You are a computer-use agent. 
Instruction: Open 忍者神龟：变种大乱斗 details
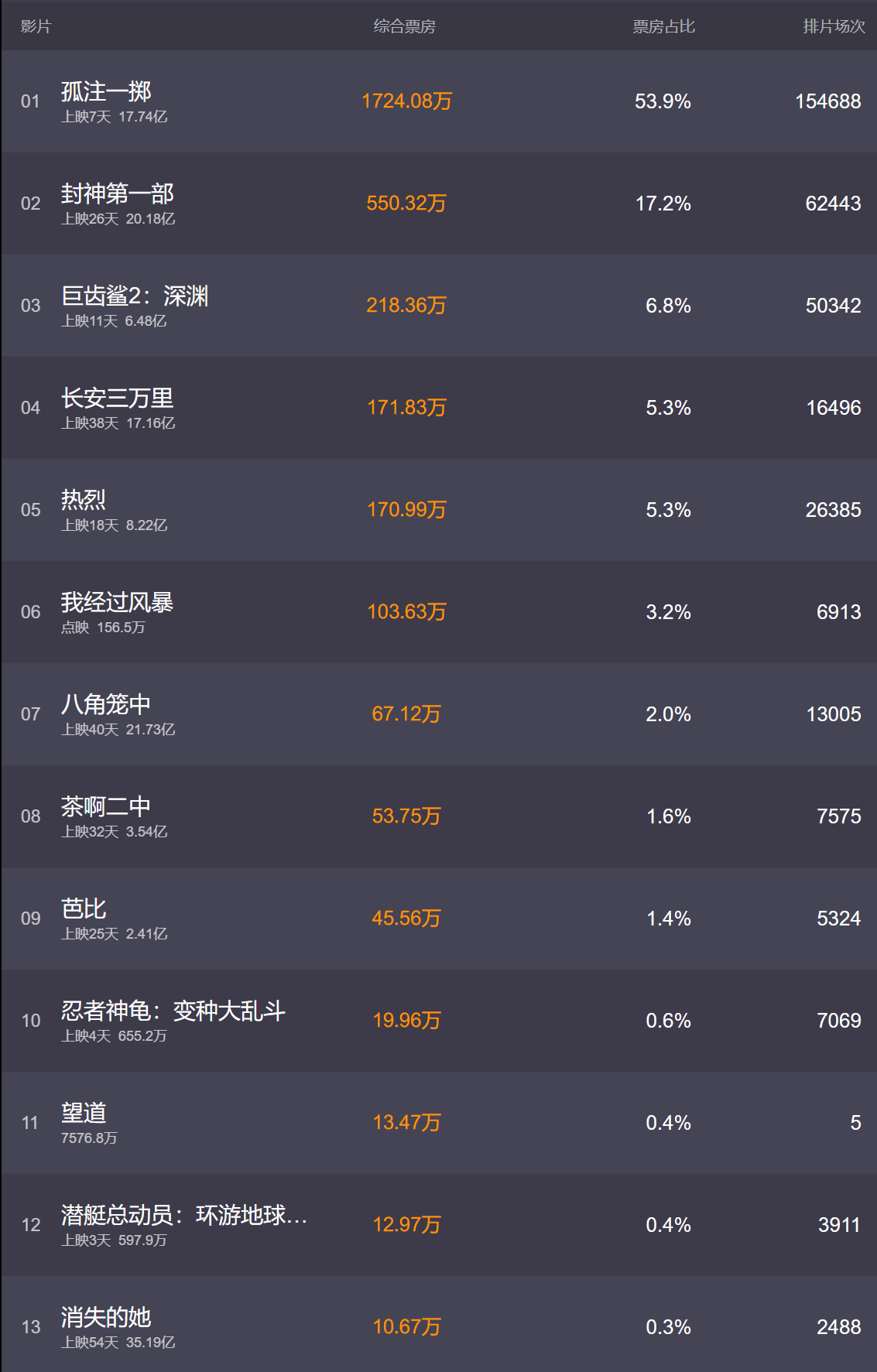pyautogui.click(x=438, y=1021)
